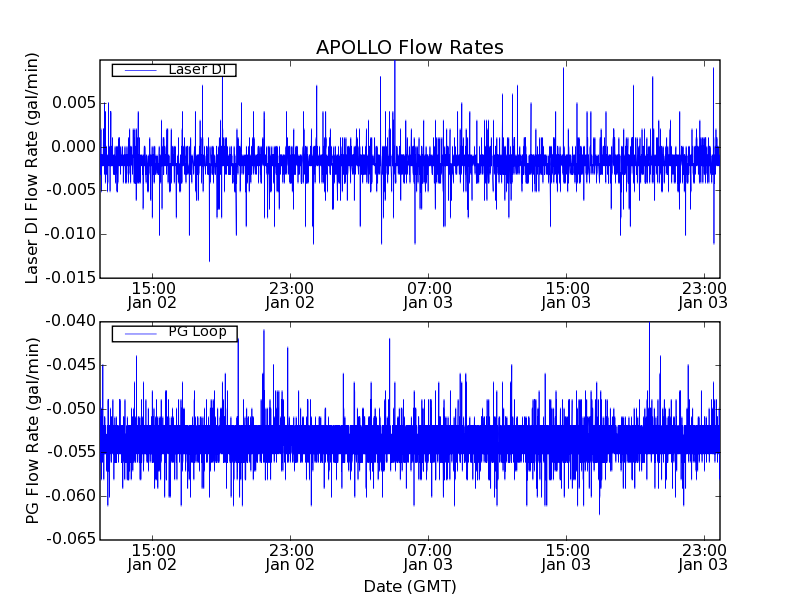
Task: Click top plot's 23:00 Jan 02 label
Action: pos(290,296)
